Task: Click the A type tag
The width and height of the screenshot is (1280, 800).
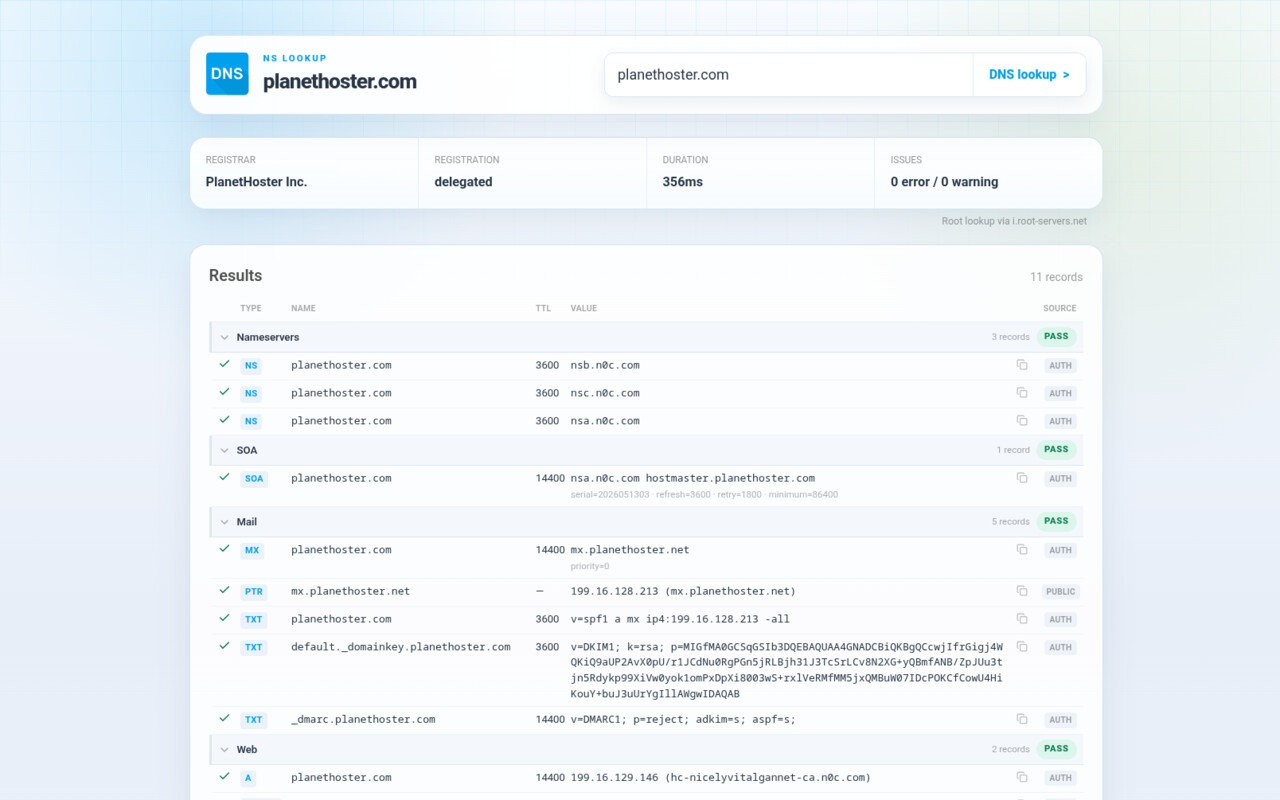Action: pos(248,778)
